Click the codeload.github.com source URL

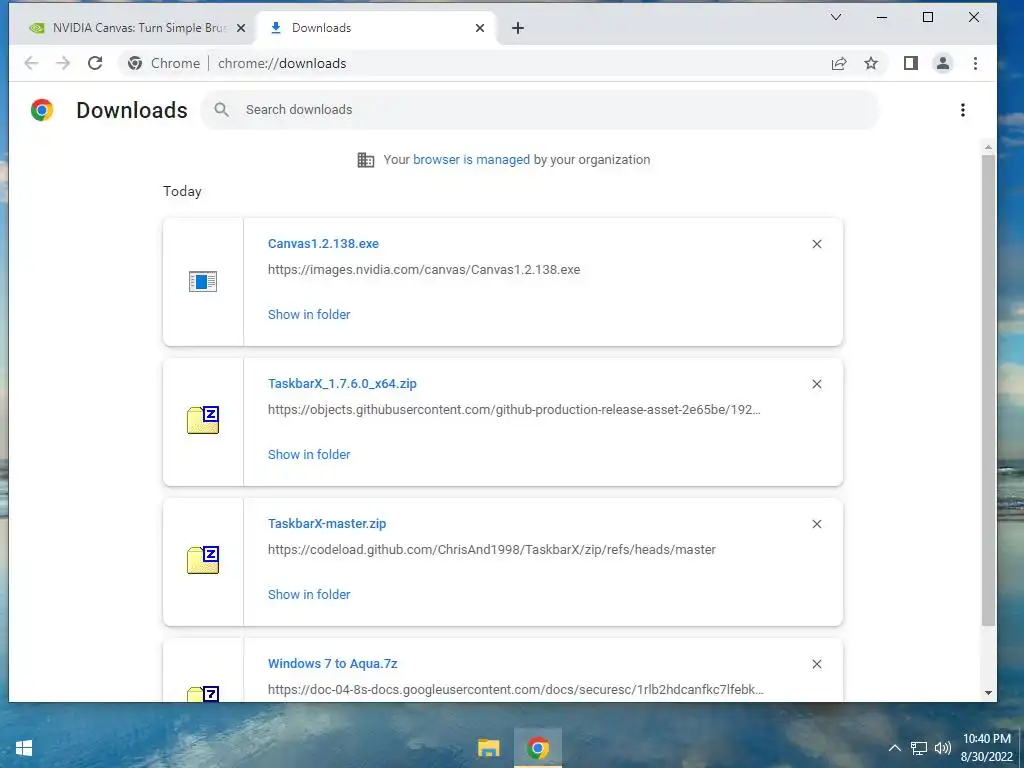492,550
